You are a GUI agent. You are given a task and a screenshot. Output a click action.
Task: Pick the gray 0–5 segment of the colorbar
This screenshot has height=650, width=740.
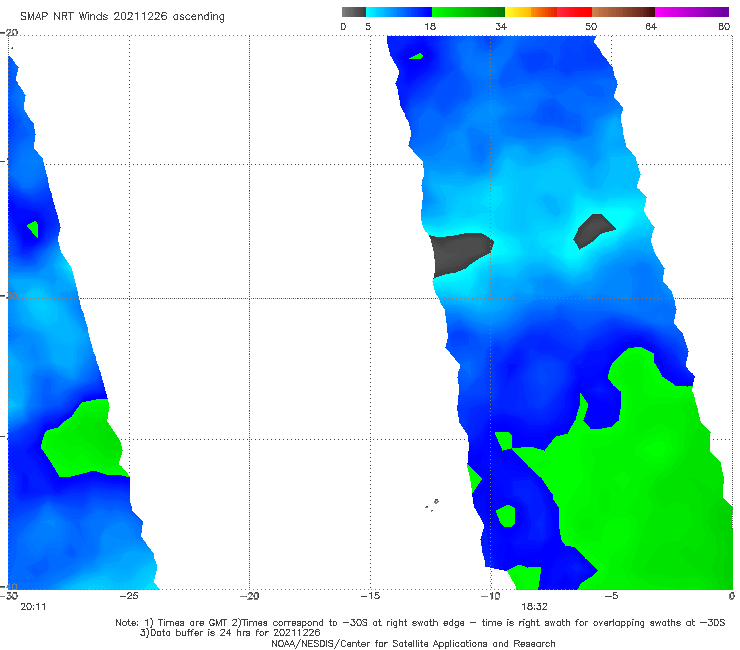click(354, 12)
